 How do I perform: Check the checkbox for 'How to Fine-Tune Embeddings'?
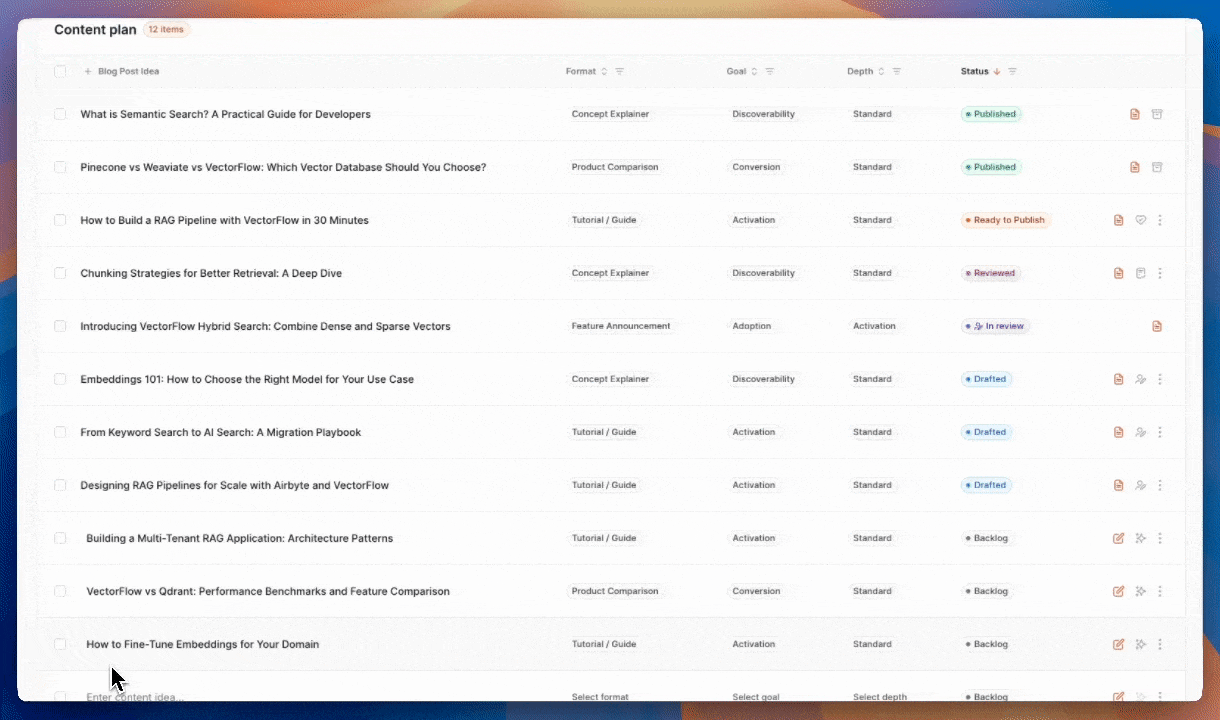60,644
